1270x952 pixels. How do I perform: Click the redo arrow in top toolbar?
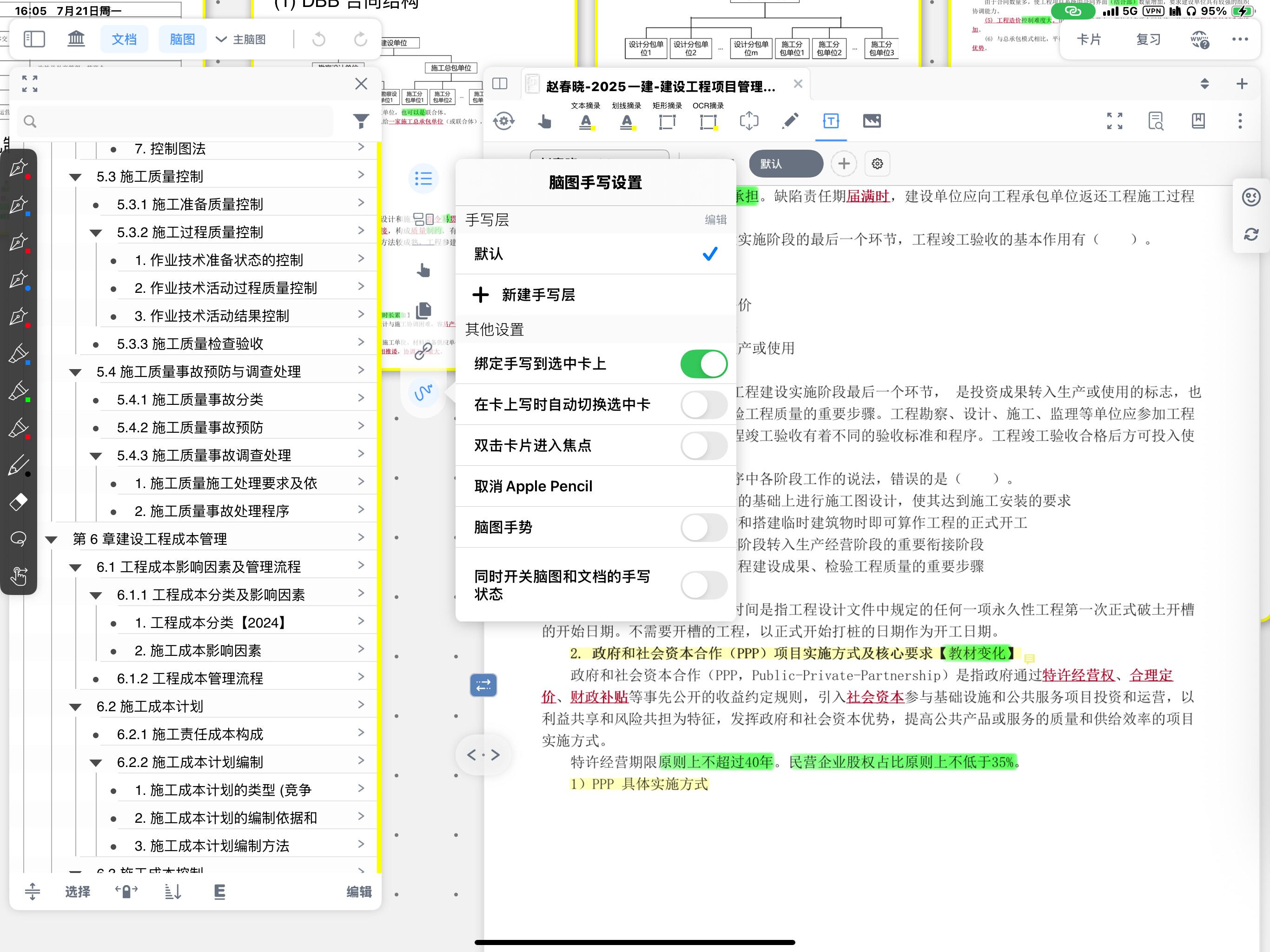[361, 39]
